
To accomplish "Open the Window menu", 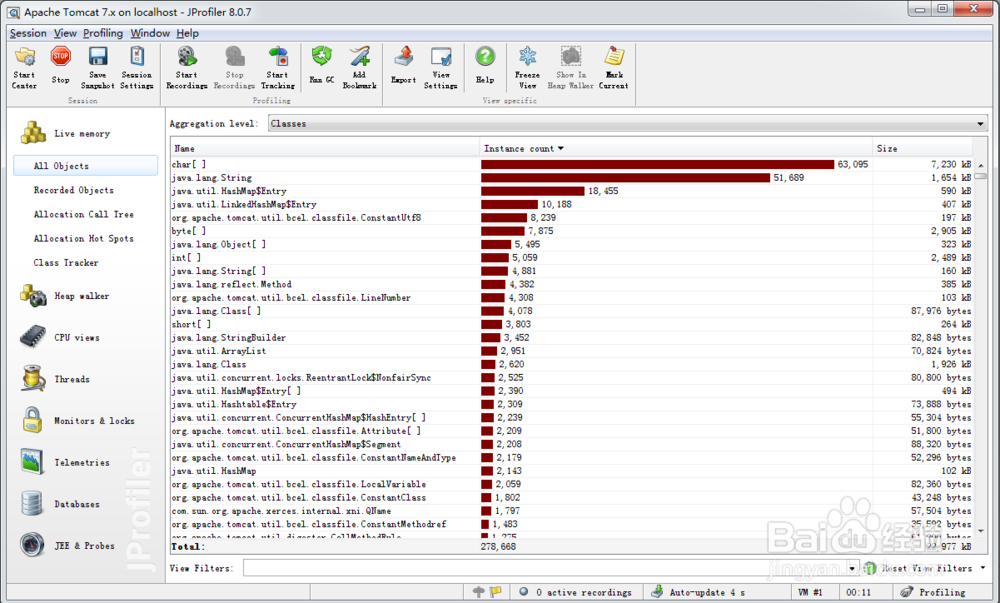I will pos(150,33).
